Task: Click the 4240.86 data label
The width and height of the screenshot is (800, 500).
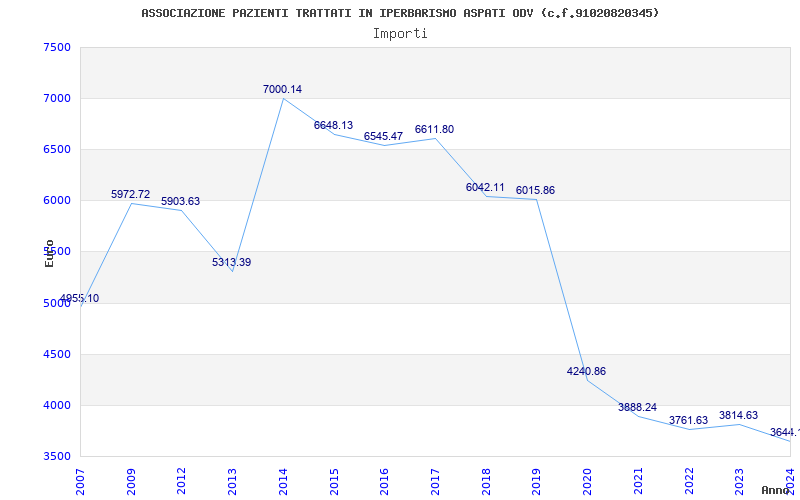Action: tap(586, 371)
